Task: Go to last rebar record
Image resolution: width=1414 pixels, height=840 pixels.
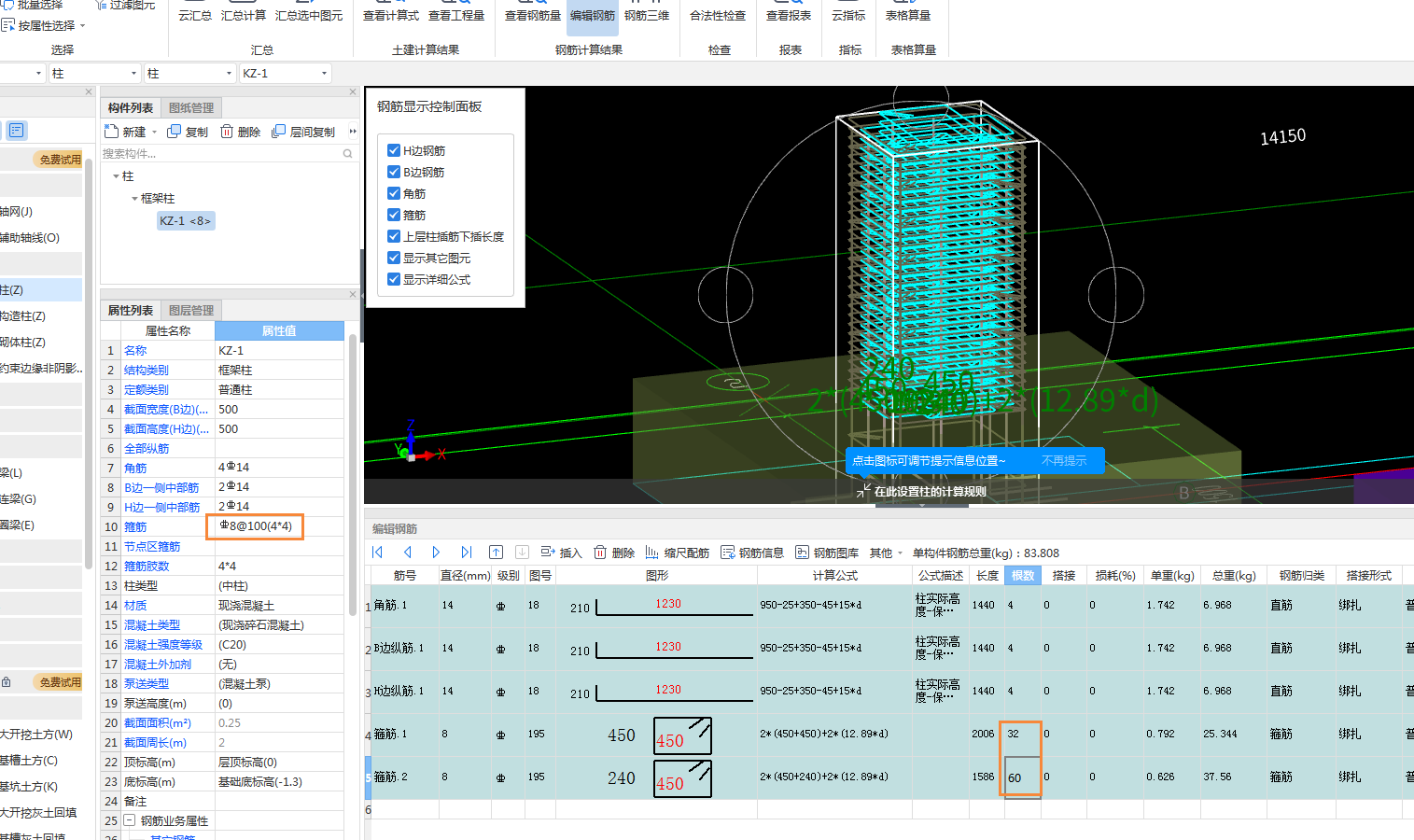Action: (466, 553)
